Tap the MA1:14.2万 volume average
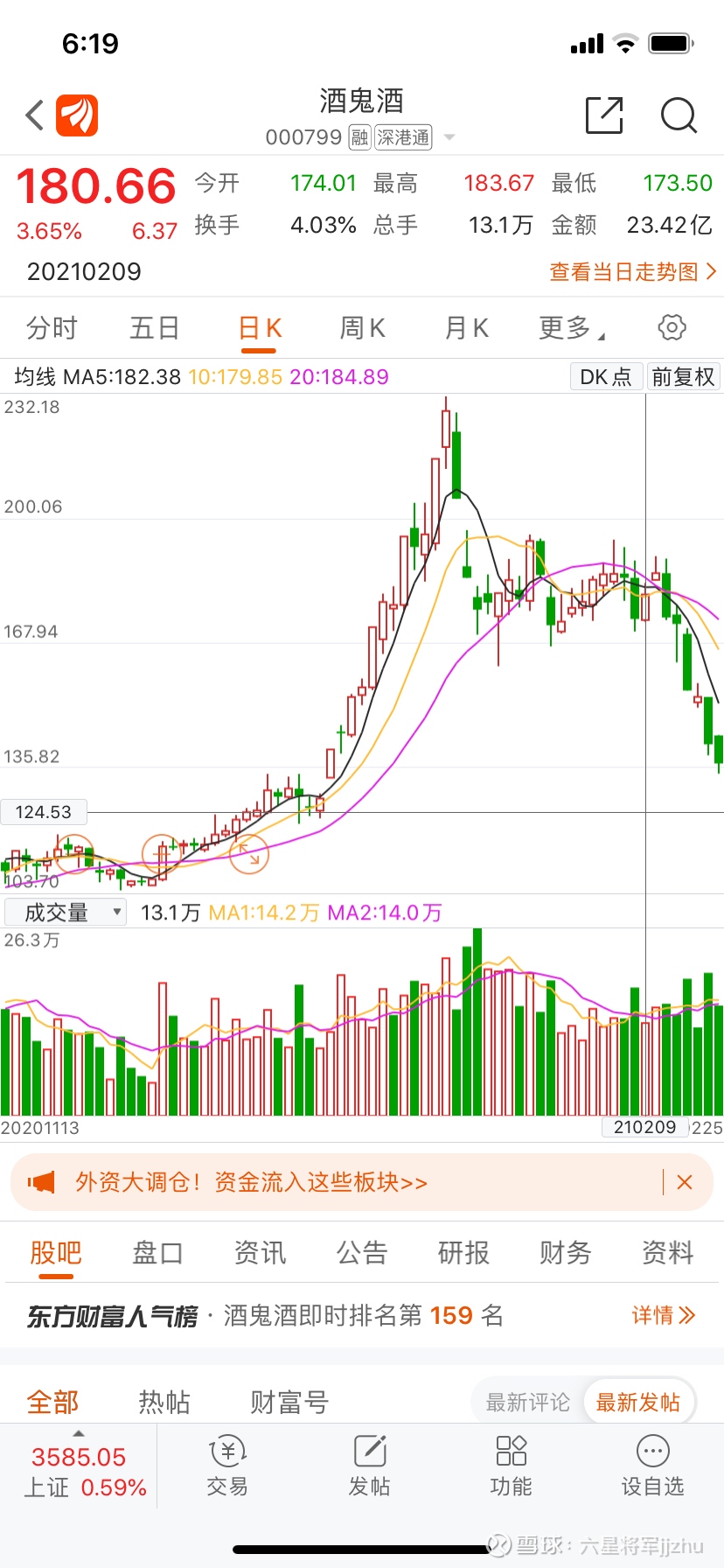Screen dimensions: 724x1568 (264, 913)
